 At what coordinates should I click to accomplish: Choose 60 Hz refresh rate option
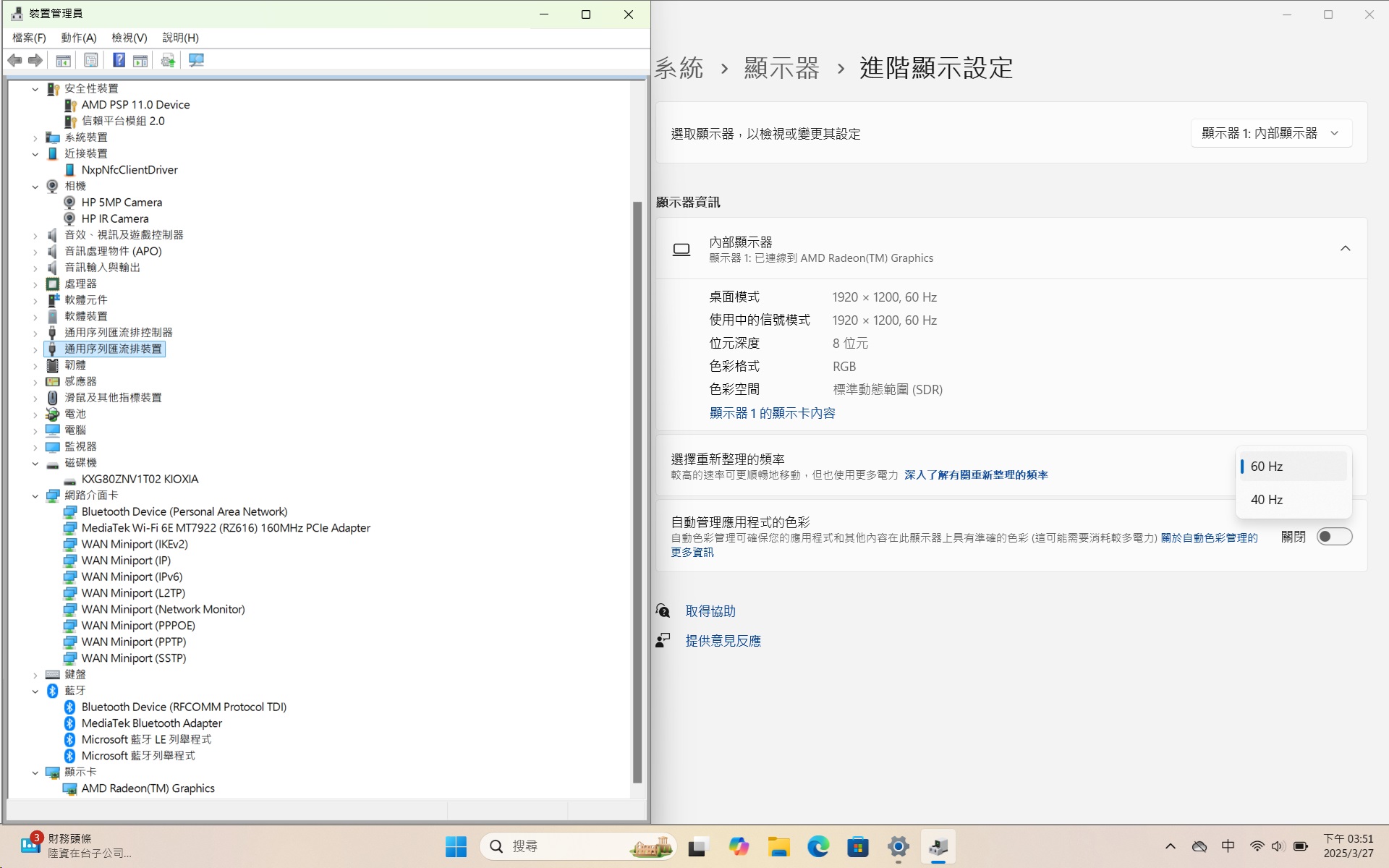(x=1294, y=467)
